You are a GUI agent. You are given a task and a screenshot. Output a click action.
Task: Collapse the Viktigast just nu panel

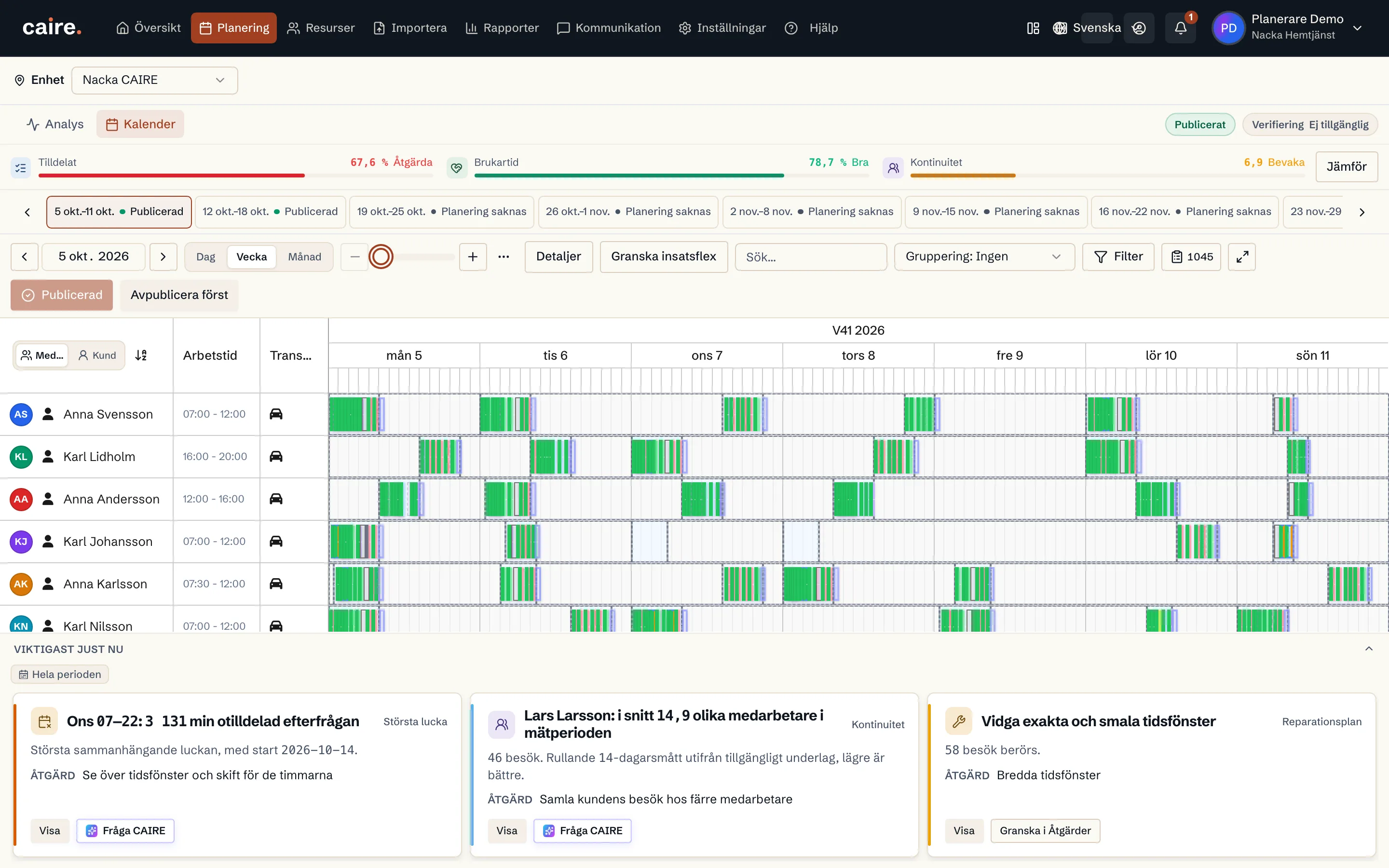point(1369,649)
